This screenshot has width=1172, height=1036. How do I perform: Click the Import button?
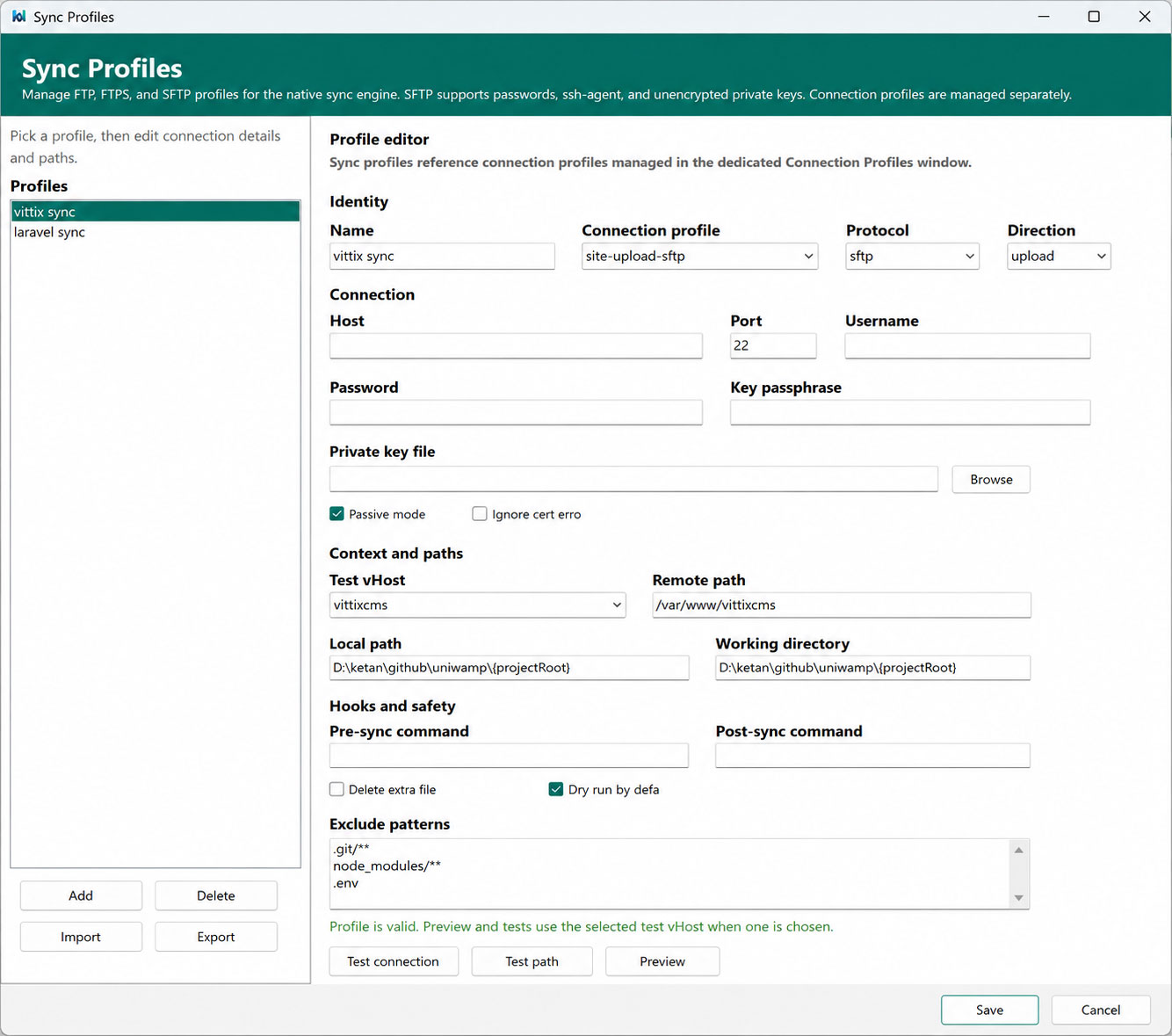click(x=81, y=937)
